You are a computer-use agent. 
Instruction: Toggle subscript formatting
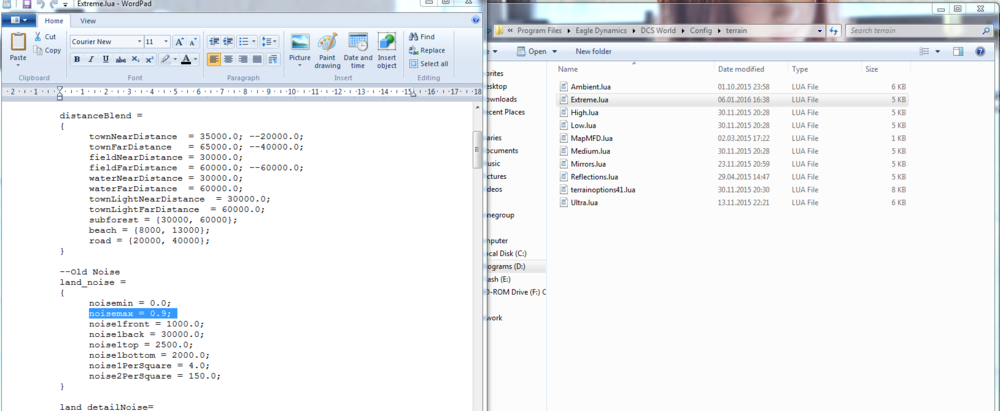tap(135, 59)
